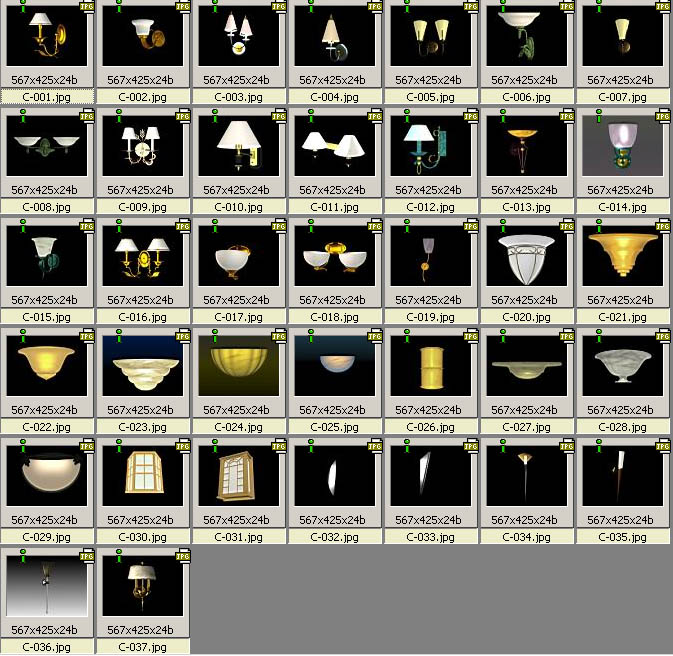Click the green info marker on C-029.jpg
673x656 pixels.
(23, 446)
